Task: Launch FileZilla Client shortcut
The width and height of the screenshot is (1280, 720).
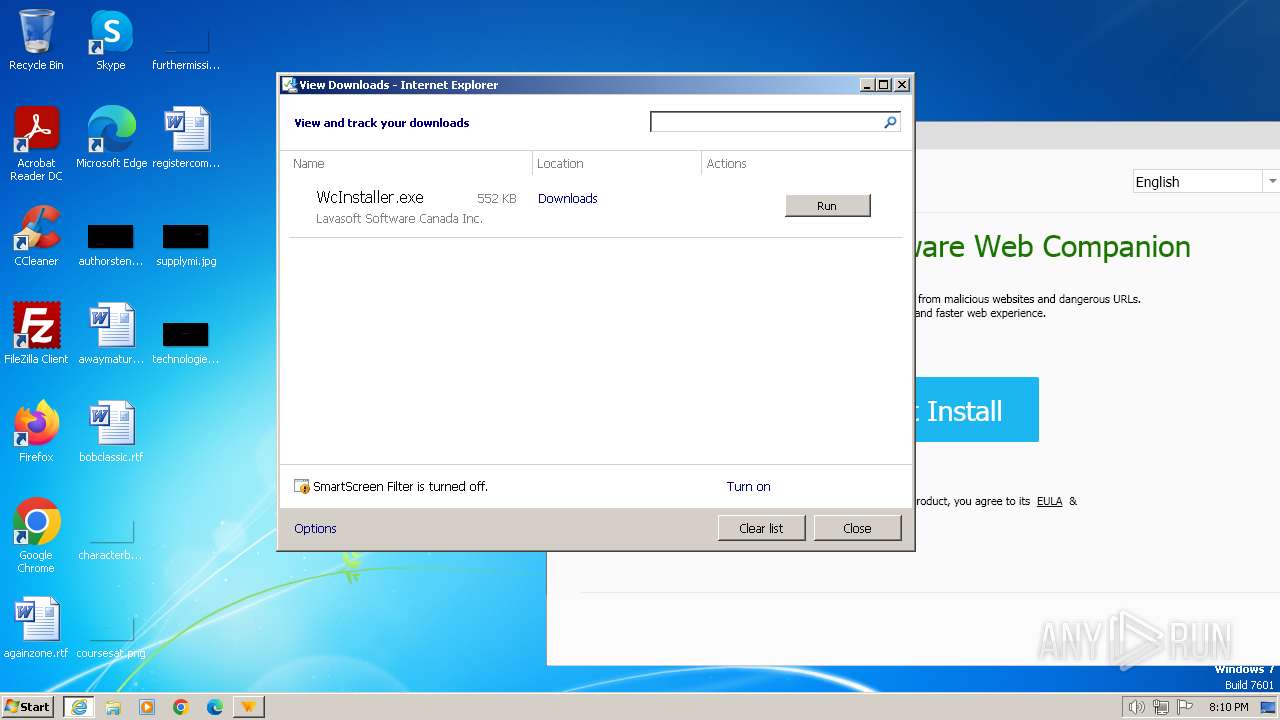Action: (x=36, y=333)
